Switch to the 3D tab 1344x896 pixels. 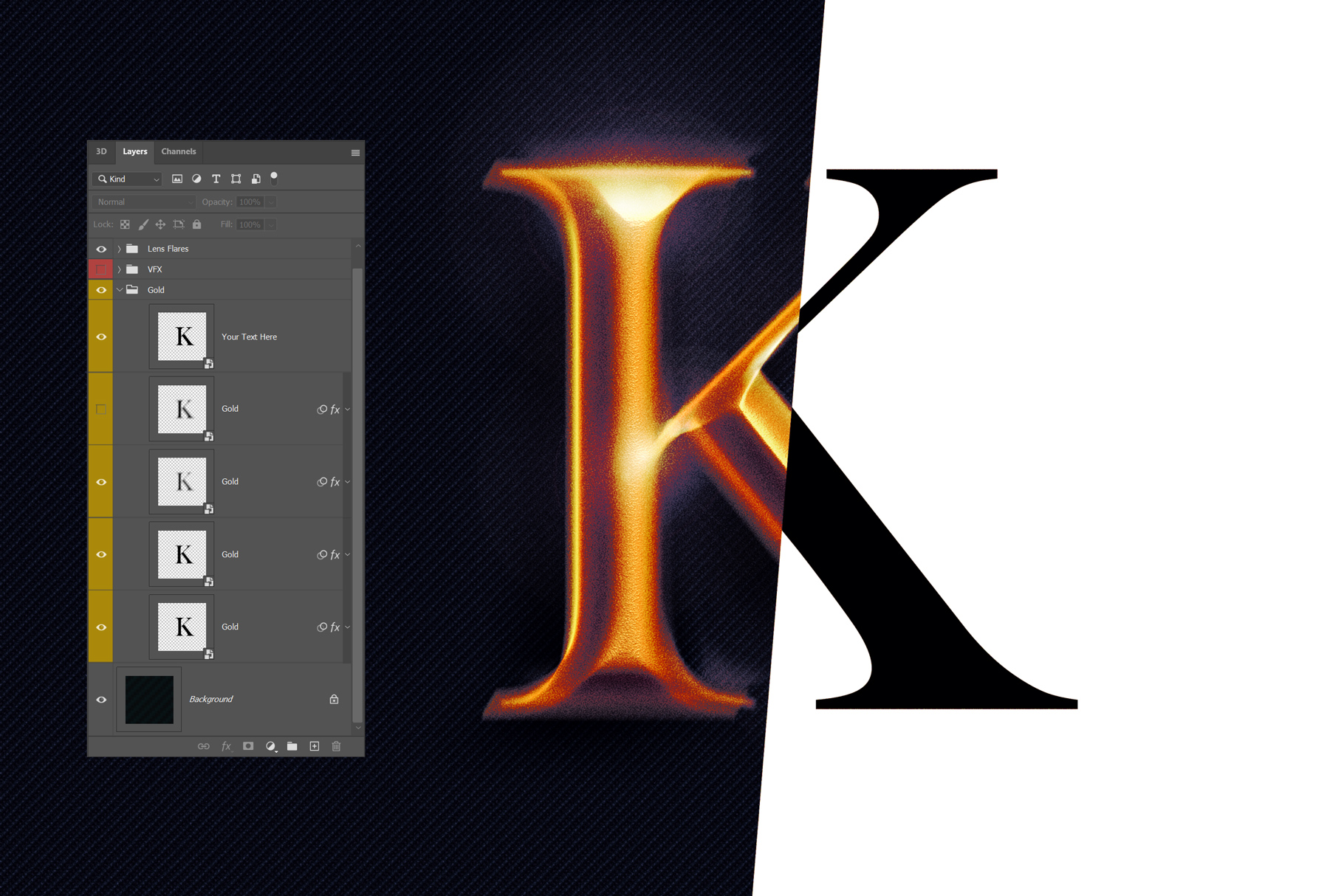tap(101, 152)
